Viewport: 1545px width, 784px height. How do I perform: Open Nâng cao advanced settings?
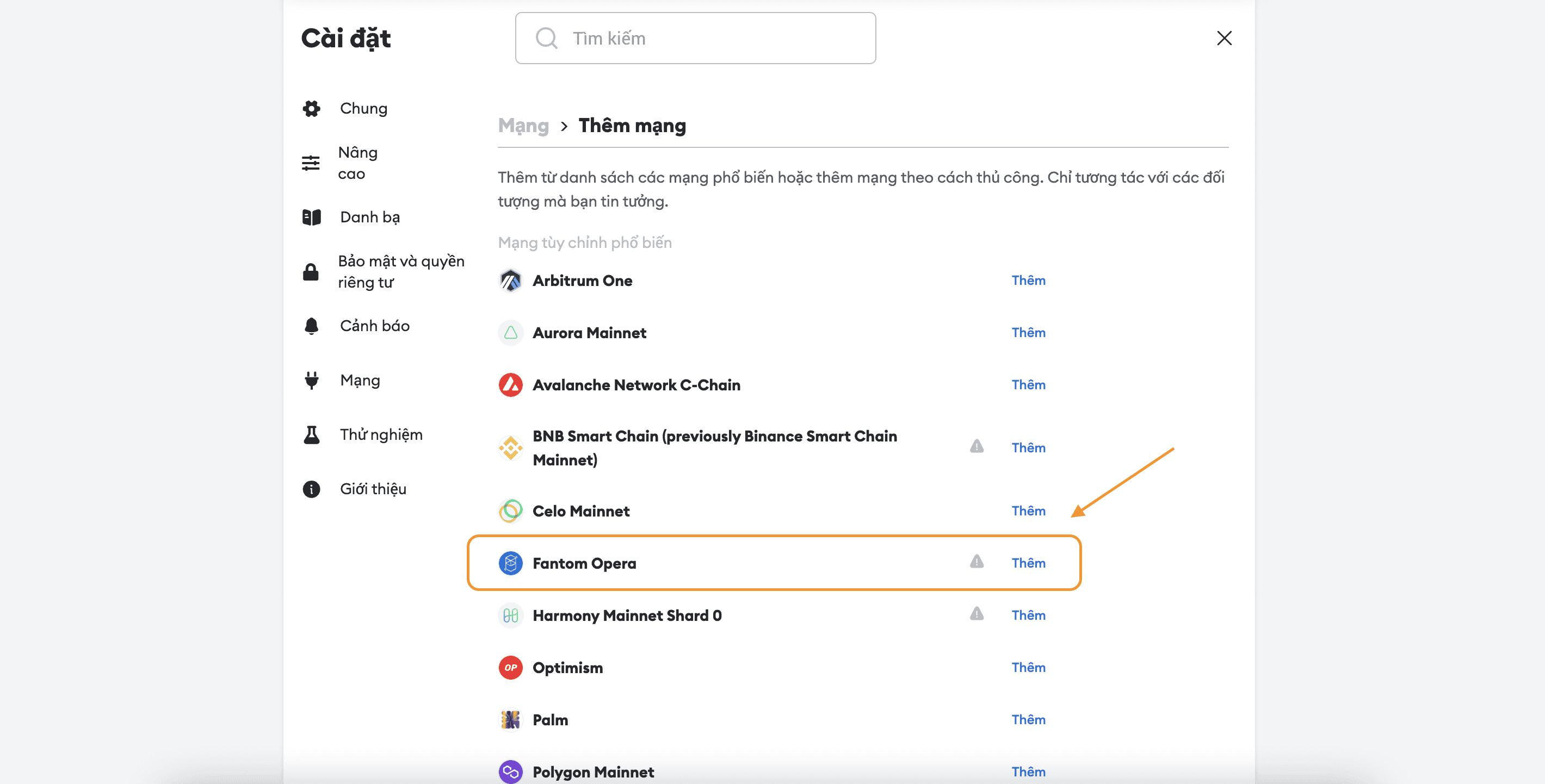click(357, 163)
